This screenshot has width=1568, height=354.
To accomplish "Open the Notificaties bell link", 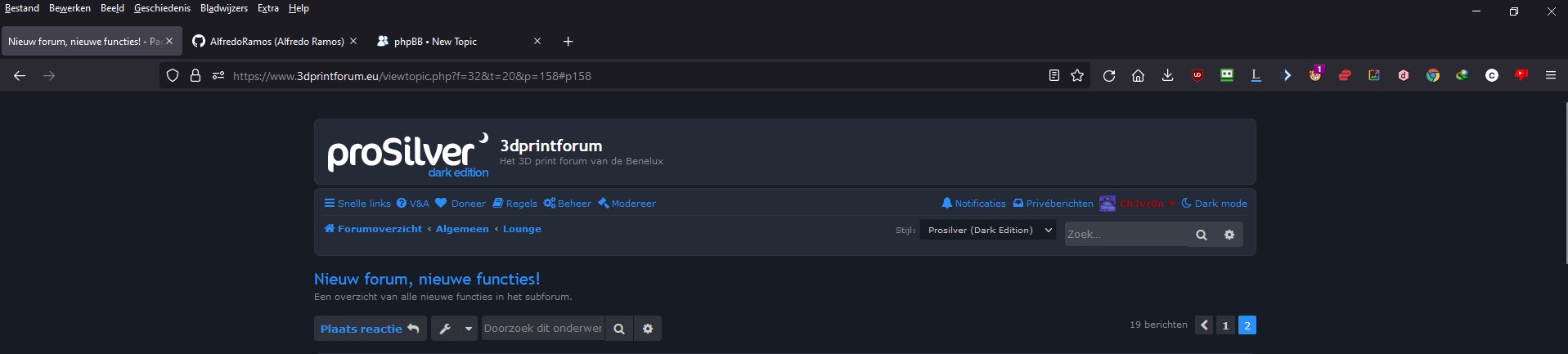I will point(973,204).
